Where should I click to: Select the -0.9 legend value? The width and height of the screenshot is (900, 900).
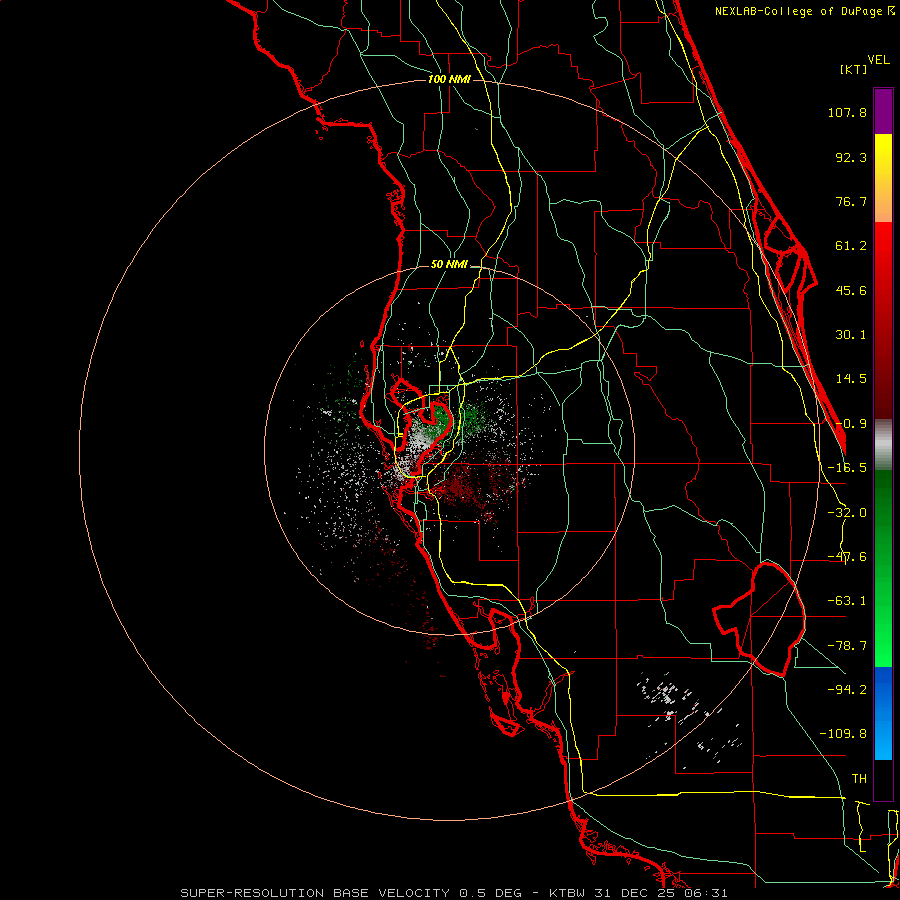point(851,424)
